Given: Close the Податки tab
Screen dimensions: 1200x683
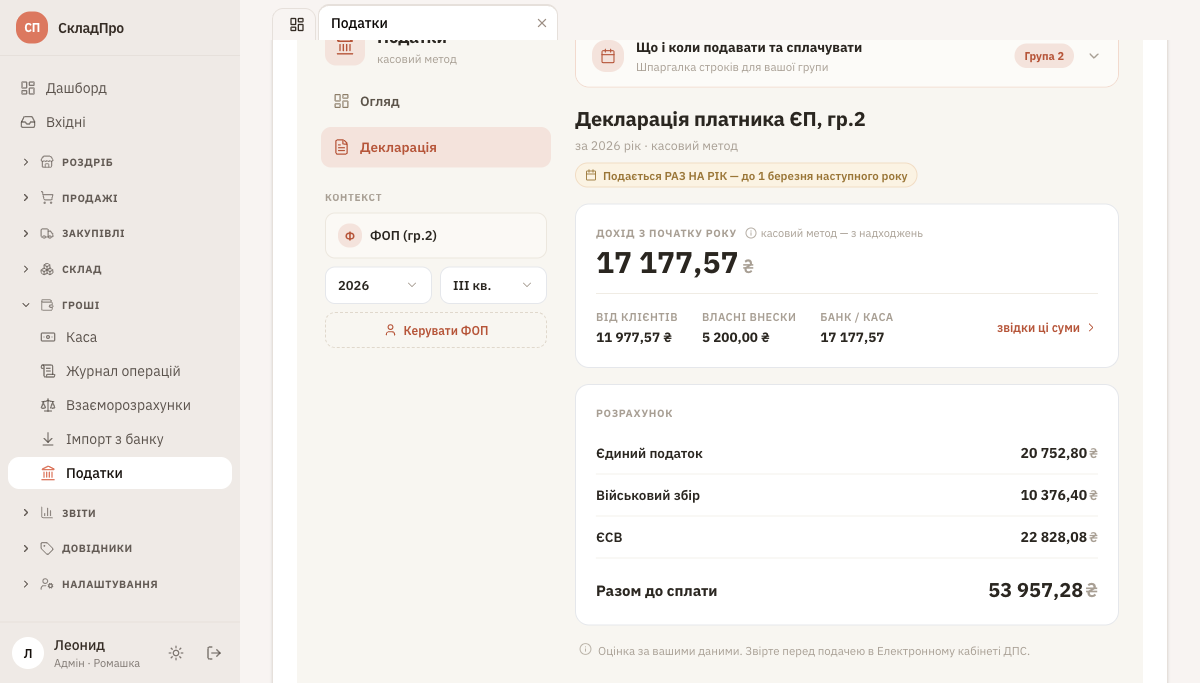Looking at the screenshot, I should pyautogui.click(x=542, y=23).
